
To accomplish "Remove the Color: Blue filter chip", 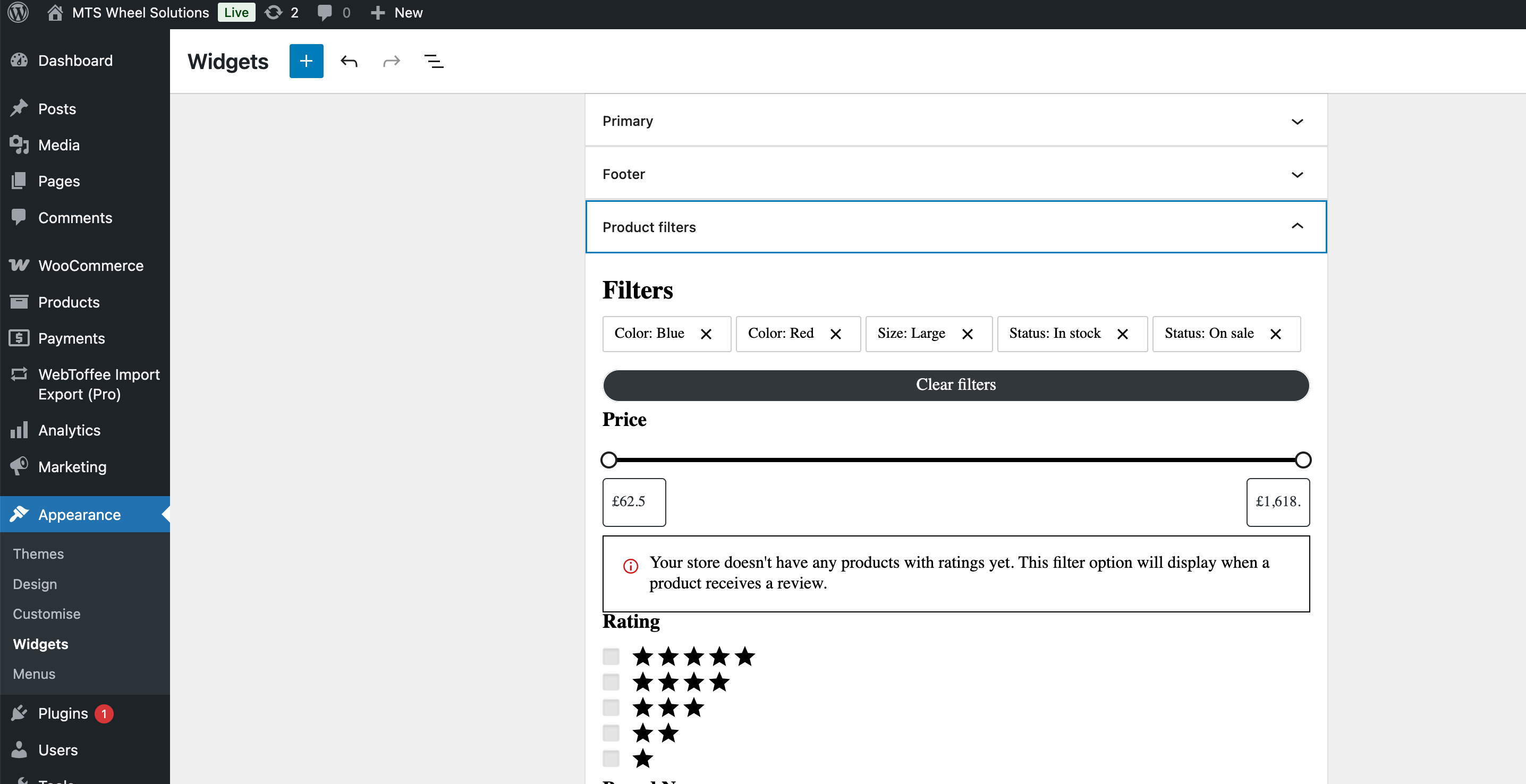I will [706, 334].
